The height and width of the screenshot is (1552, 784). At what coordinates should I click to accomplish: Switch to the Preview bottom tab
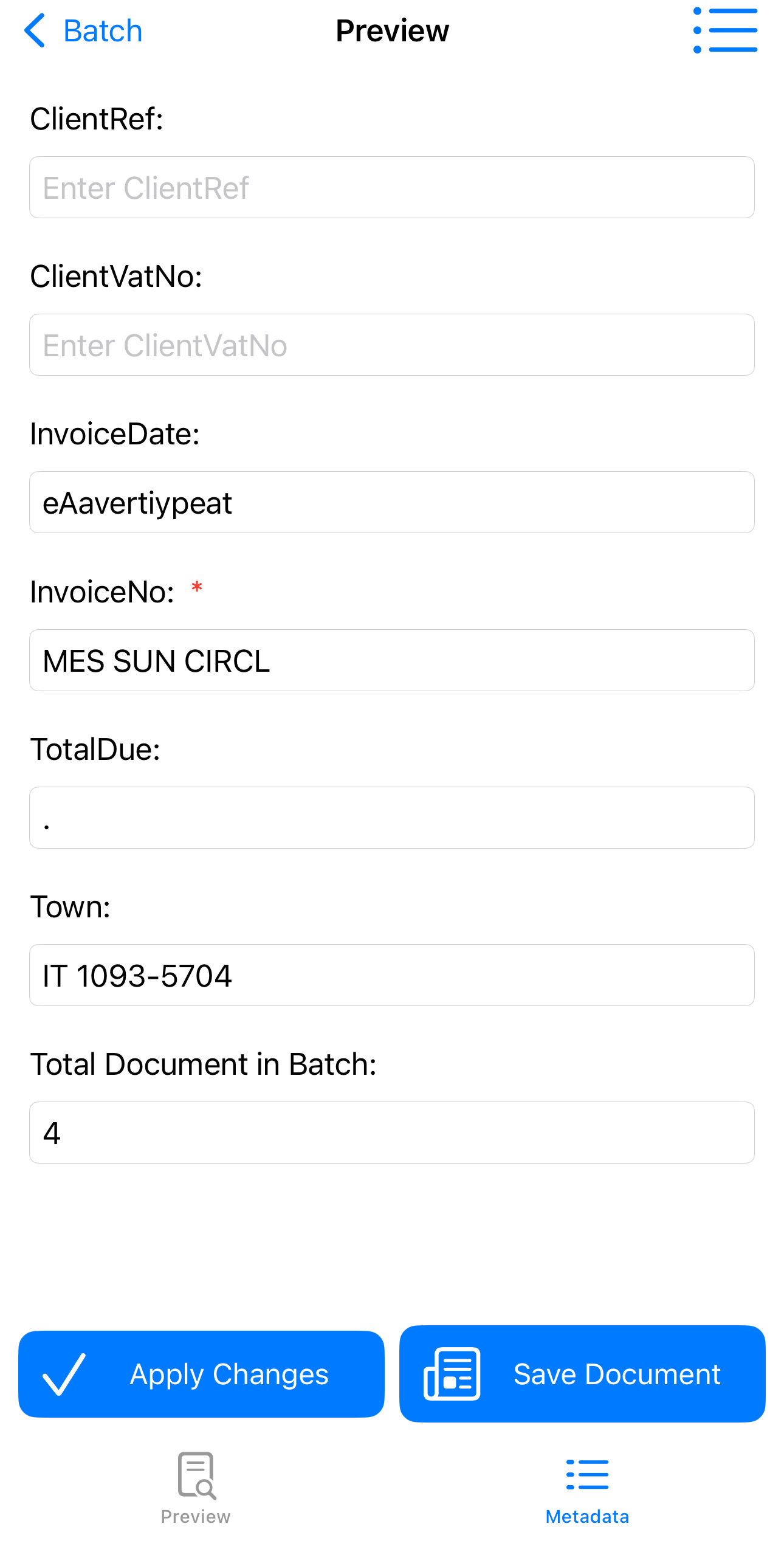pyautogui.click(x=196, y=1489)
